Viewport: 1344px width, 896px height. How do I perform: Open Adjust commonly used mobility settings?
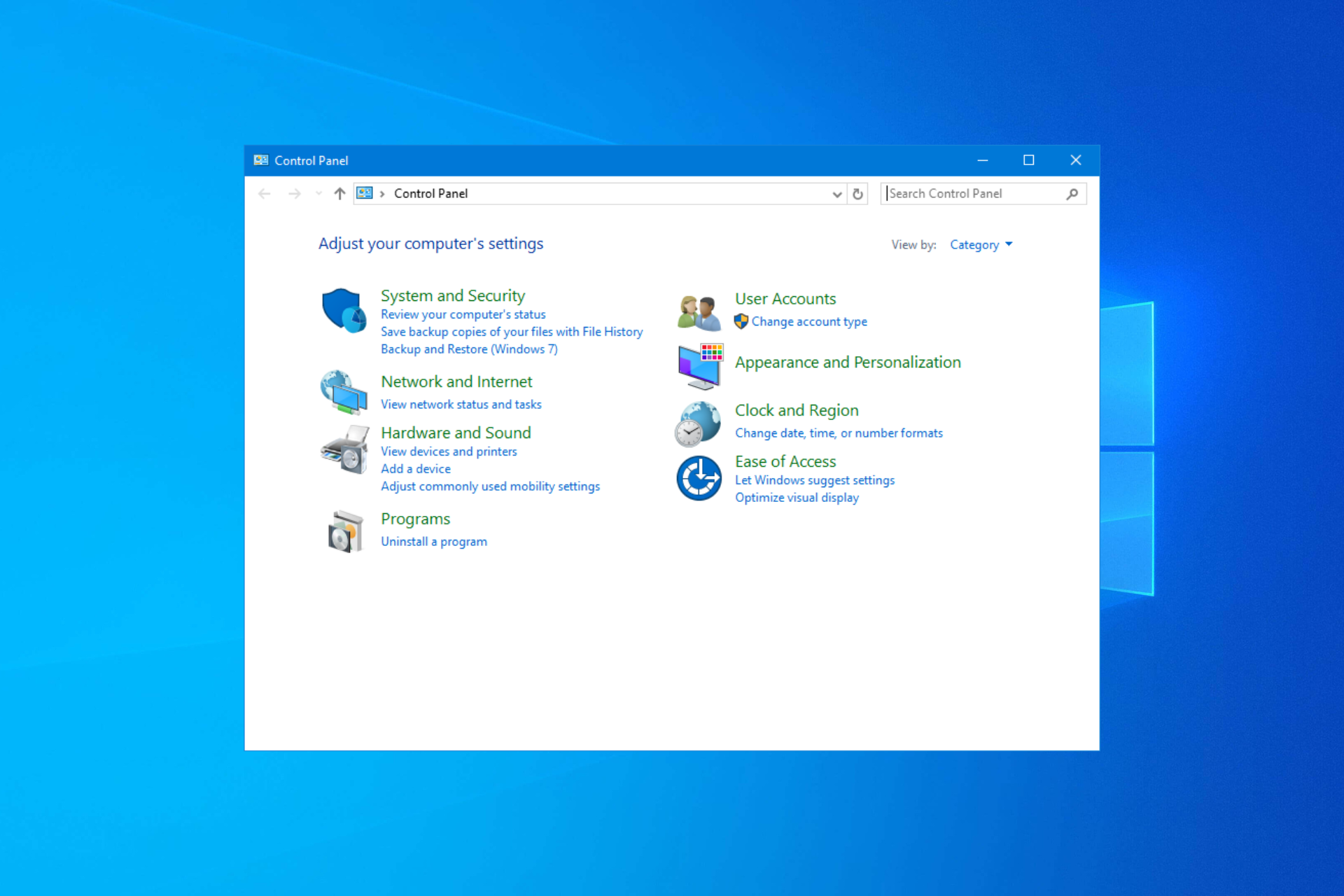pos(490,486)
